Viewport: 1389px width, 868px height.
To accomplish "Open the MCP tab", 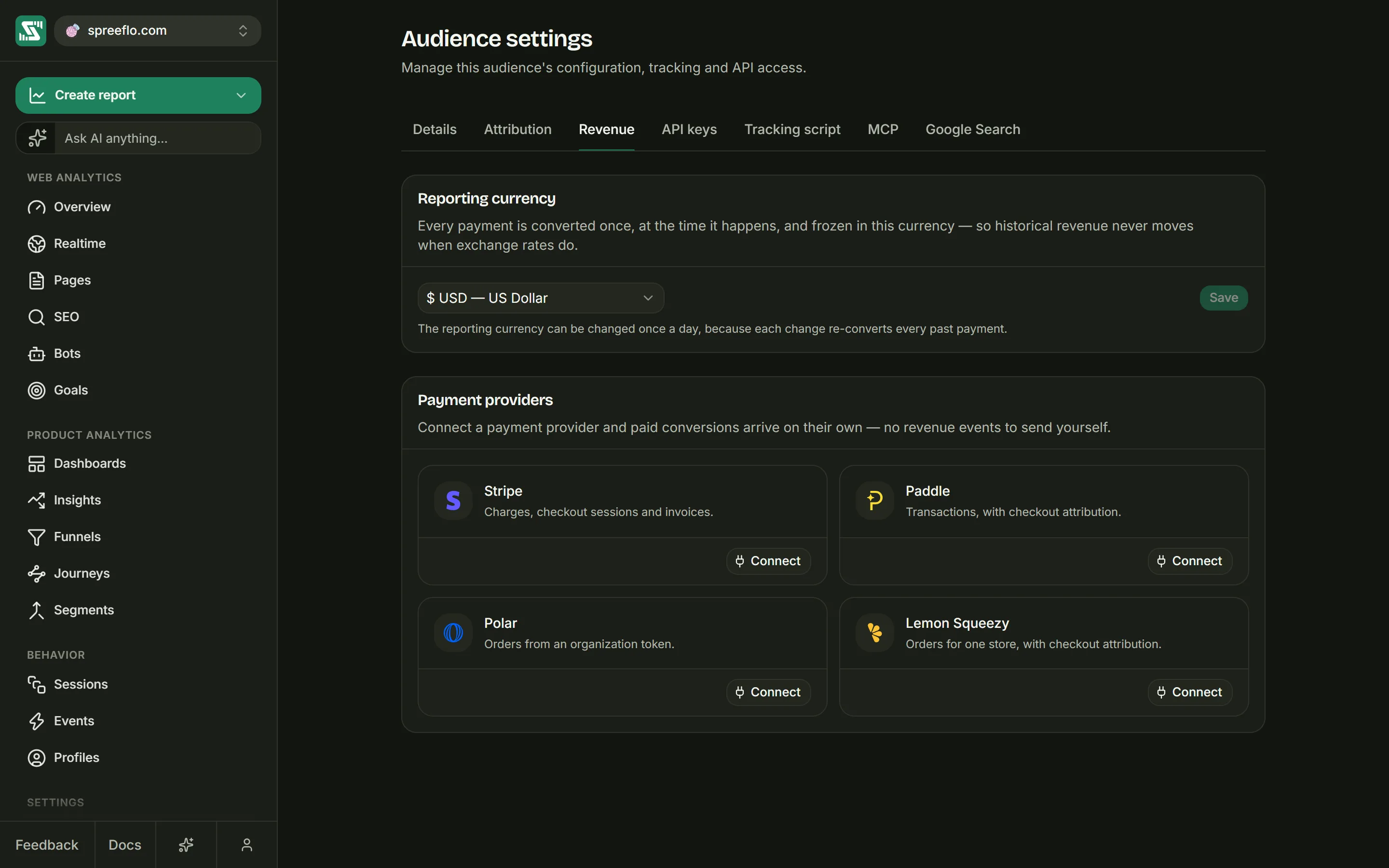I will (883, 130).
